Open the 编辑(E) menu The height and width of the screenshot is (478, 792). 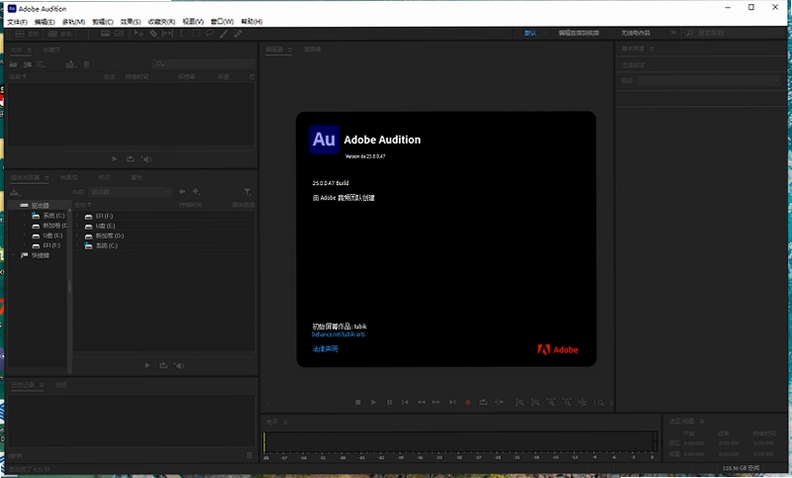click(44, 22)
